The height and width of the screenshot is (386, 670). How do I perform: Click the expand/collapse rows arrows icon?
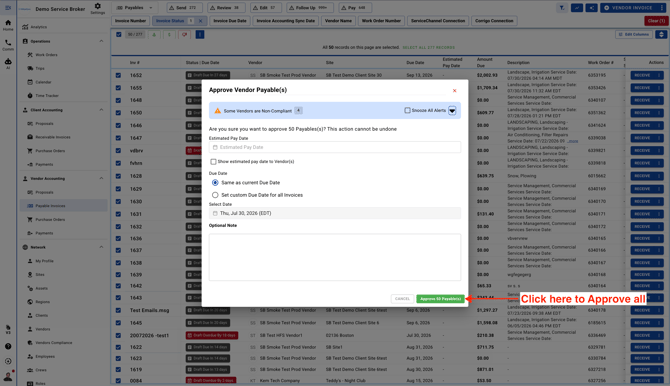(x=661, y=34)
